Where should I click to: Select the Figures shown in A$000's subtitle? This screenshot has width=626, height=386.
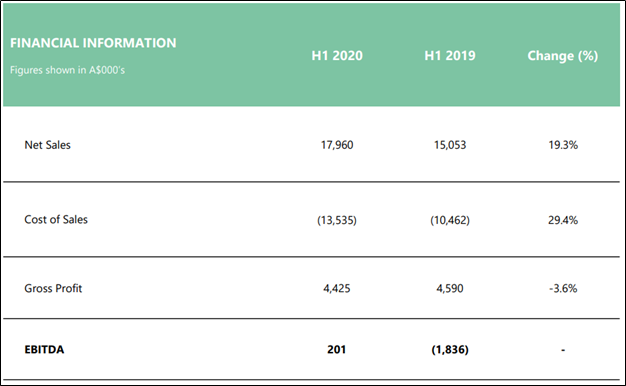[67, 70]
